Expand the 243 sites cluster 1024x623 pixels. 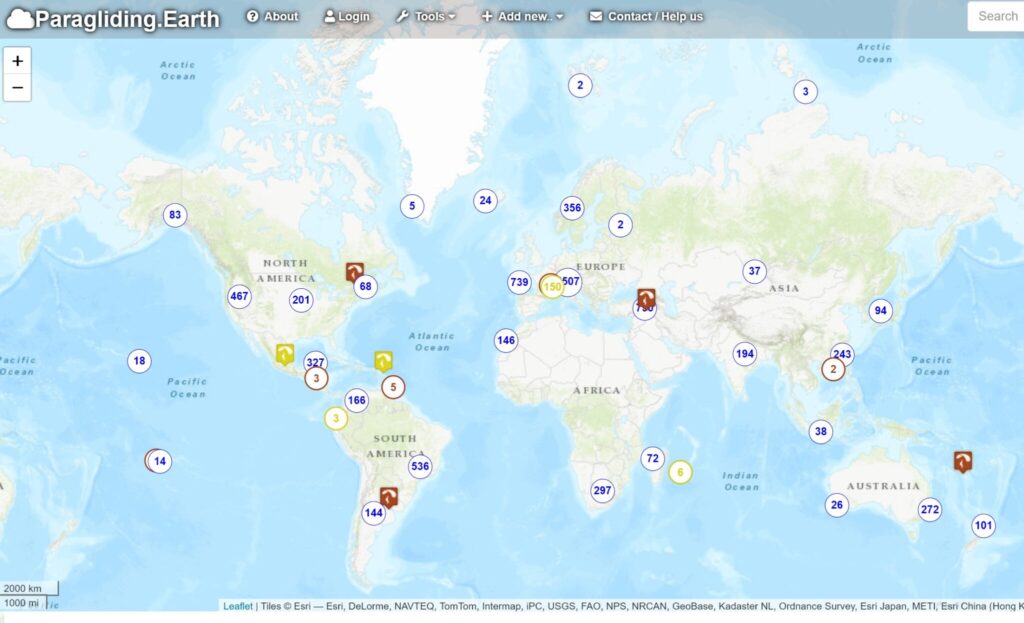(843, 353)
